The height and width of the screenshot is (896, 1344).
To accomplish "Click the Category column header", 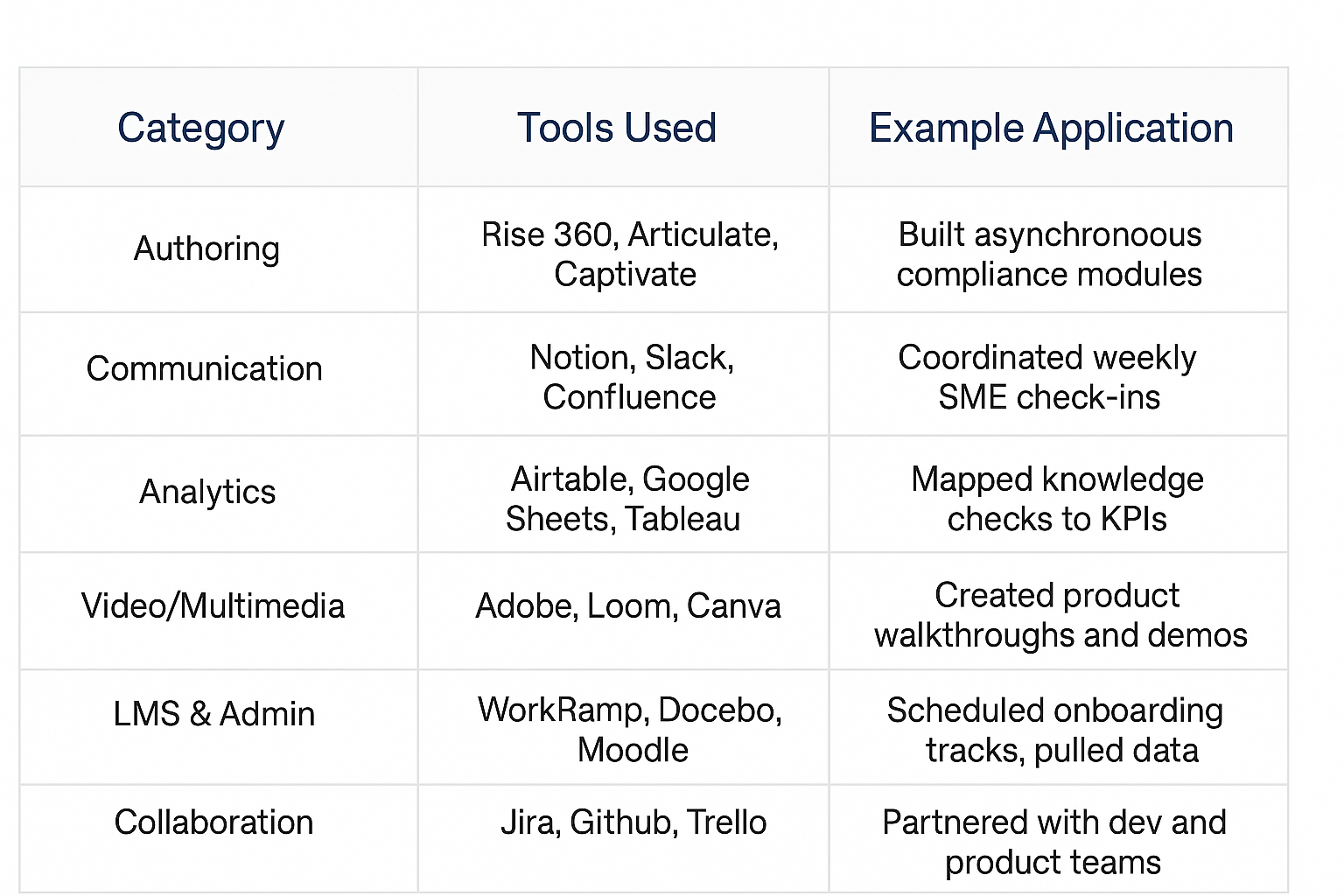I will pyautogui.click(x=219, y=127).
